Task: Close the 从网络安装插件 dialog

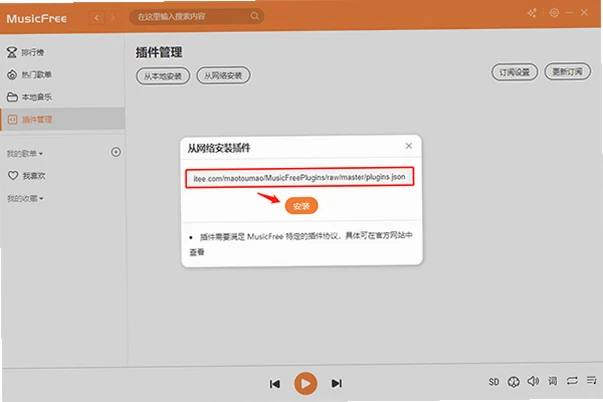Action: (408, 146)
